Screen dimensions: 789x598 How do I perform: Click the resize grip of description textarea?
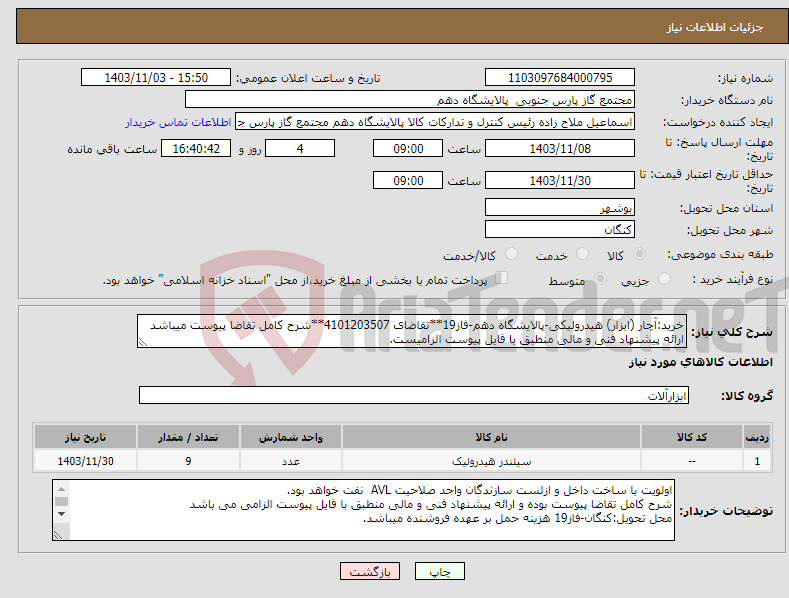point(142,342)
